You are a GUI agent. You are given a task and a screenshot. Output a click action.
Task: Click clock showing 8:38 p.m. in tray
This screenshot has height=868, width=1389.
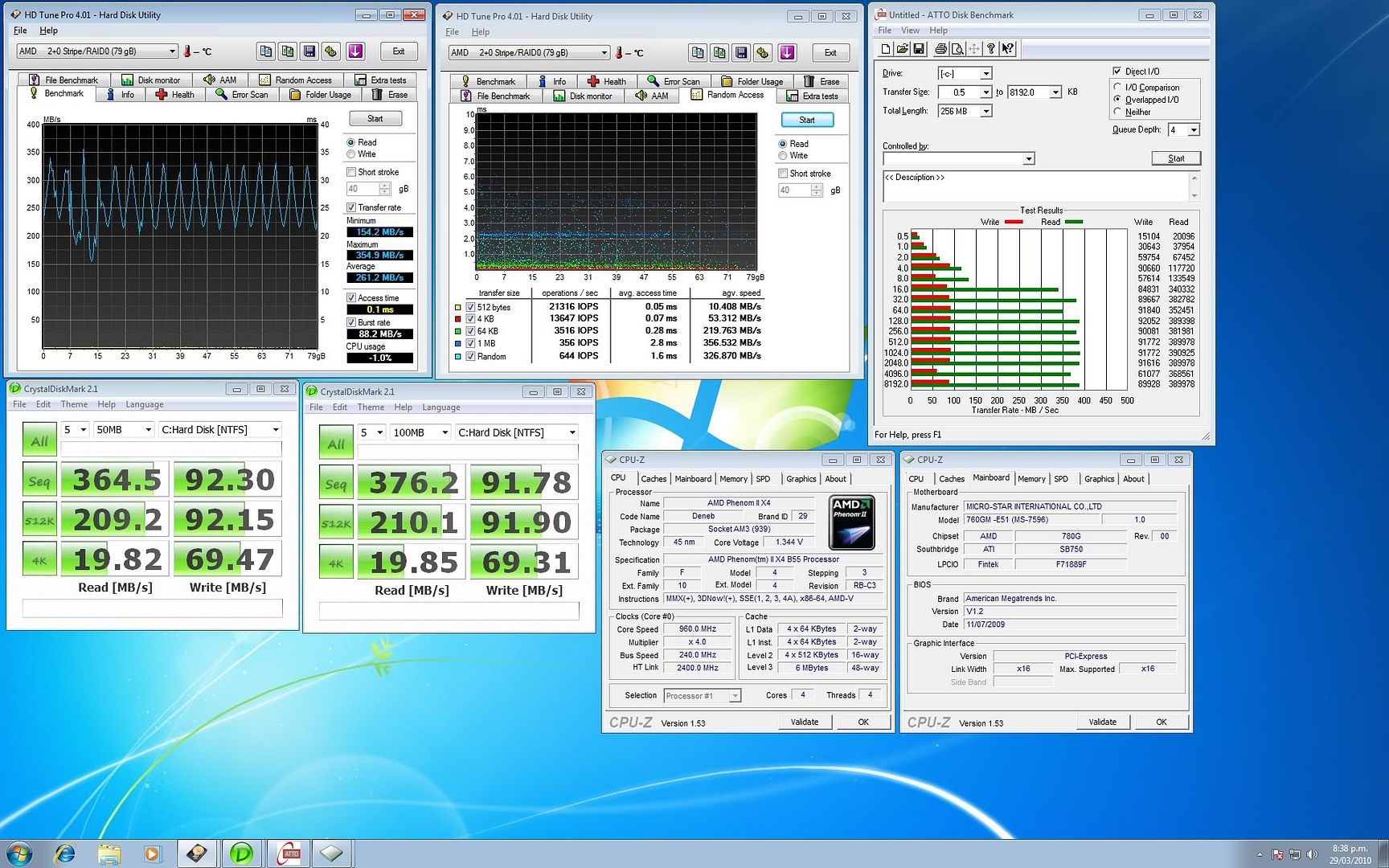tap(1350, 854)
